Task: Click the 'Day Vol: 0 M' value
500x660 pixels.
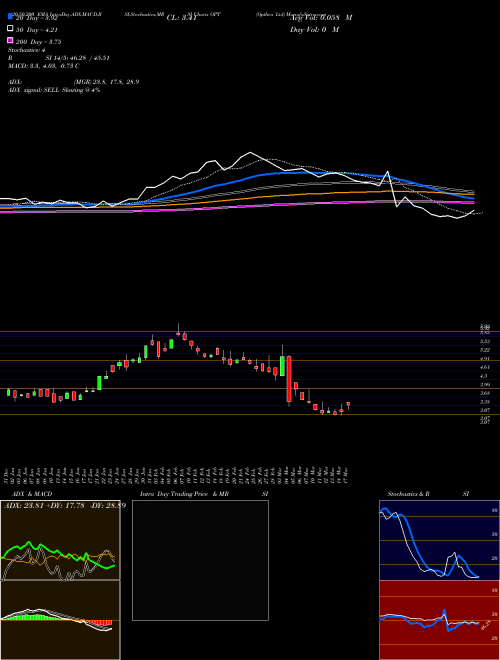Action: [314, 29]
